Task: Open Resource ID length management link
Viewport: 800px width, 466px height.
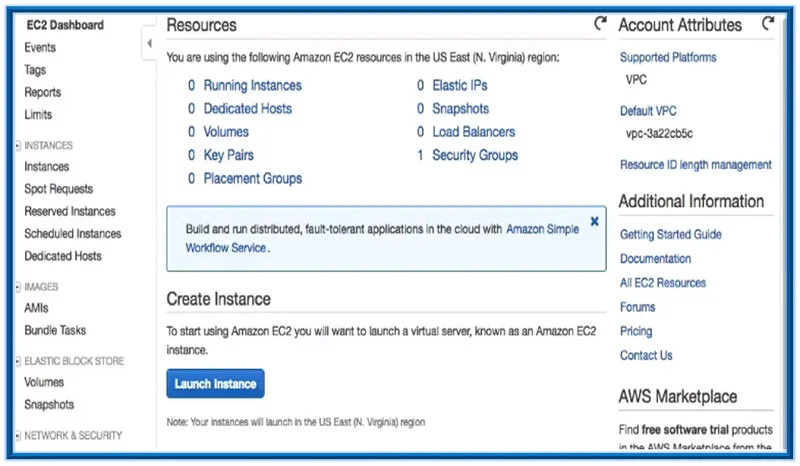Action: [x=695, y=164]
